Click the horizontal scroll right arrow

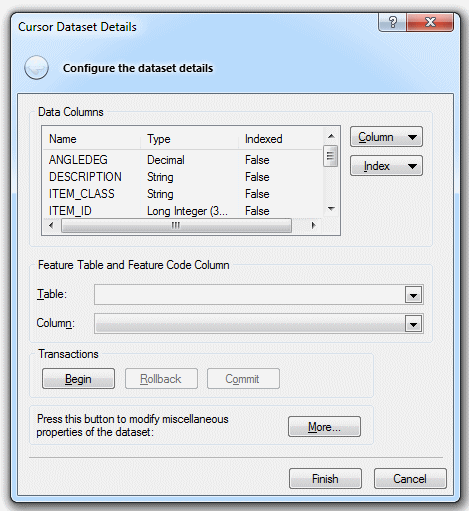(313, 225)
